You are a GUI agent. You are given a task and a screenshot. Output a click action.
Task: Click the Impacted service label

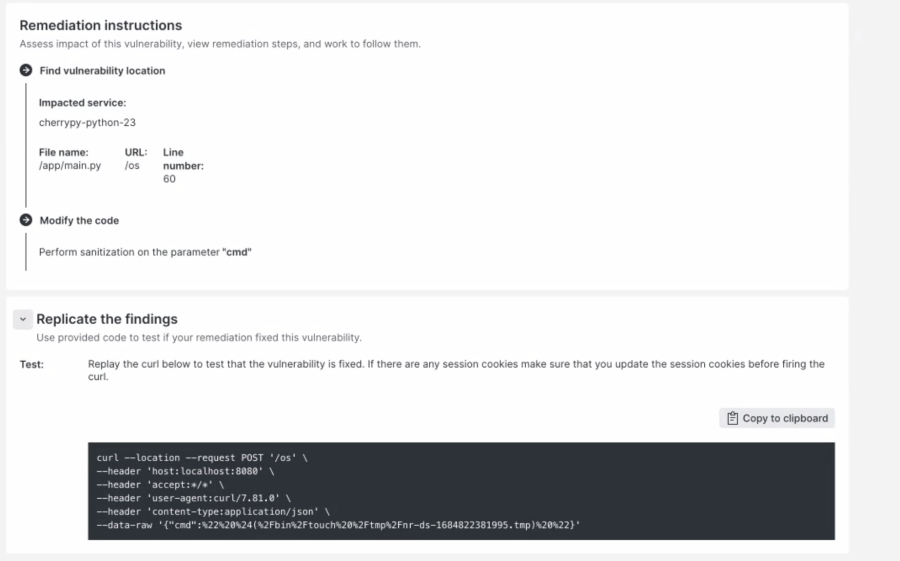(x=82, y=103)
